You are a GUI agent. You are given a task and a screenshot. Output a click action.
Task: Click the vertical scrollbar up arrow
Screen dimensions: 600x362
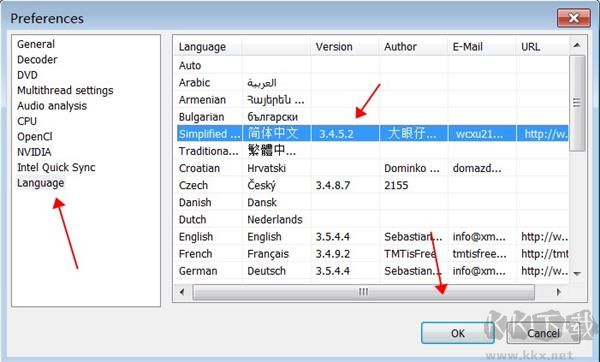(x=577, y=46)
